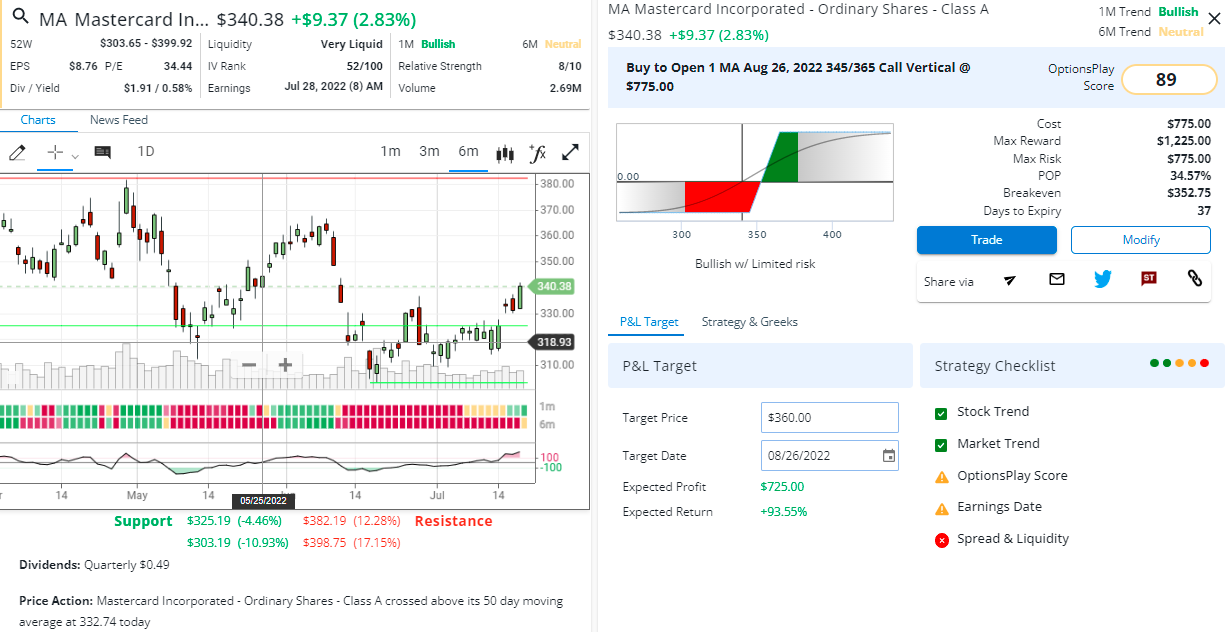Click the POP 34.57% value
The image size is (1227, 632).
1190,176
